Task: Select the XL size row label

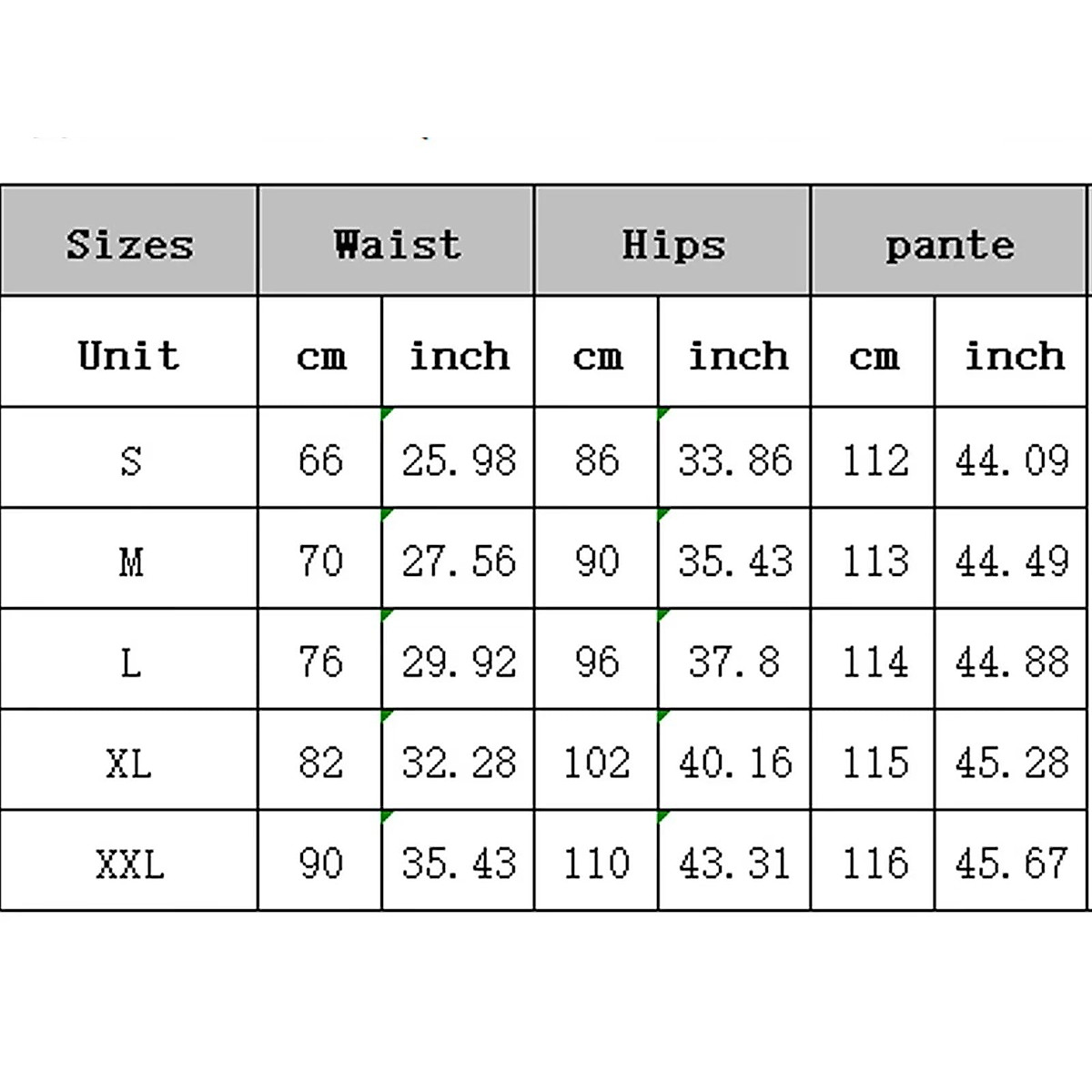Action: pos(129,762)
